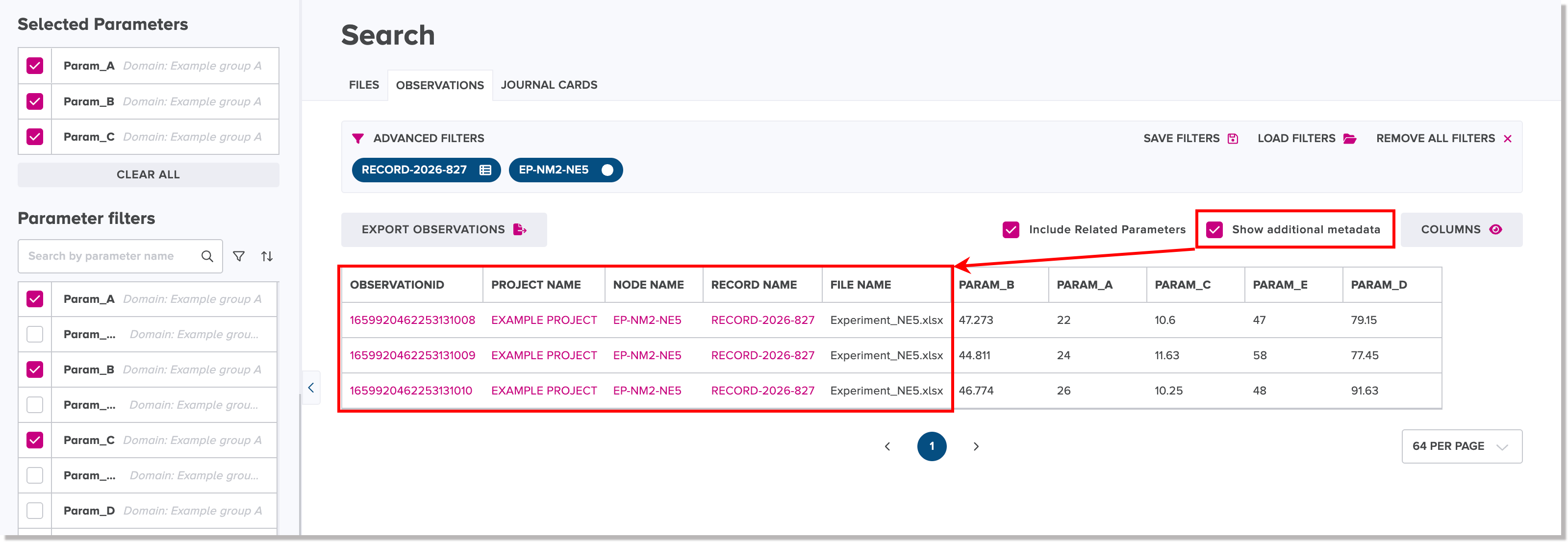Toggle Param_C checkbox in Parameter filters list
1568x542 pixels.
pos(35,441)
